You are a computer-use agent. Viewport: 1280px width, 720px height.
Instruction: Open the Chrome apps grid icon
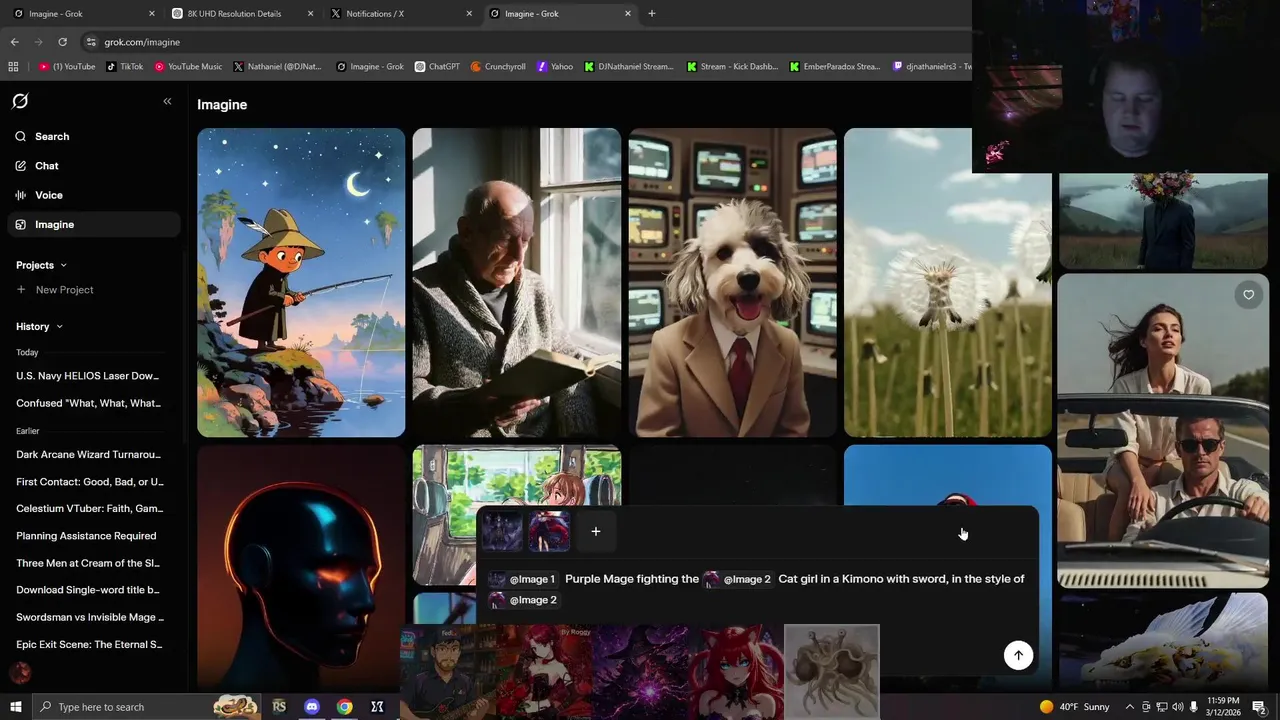click(13, 67)
